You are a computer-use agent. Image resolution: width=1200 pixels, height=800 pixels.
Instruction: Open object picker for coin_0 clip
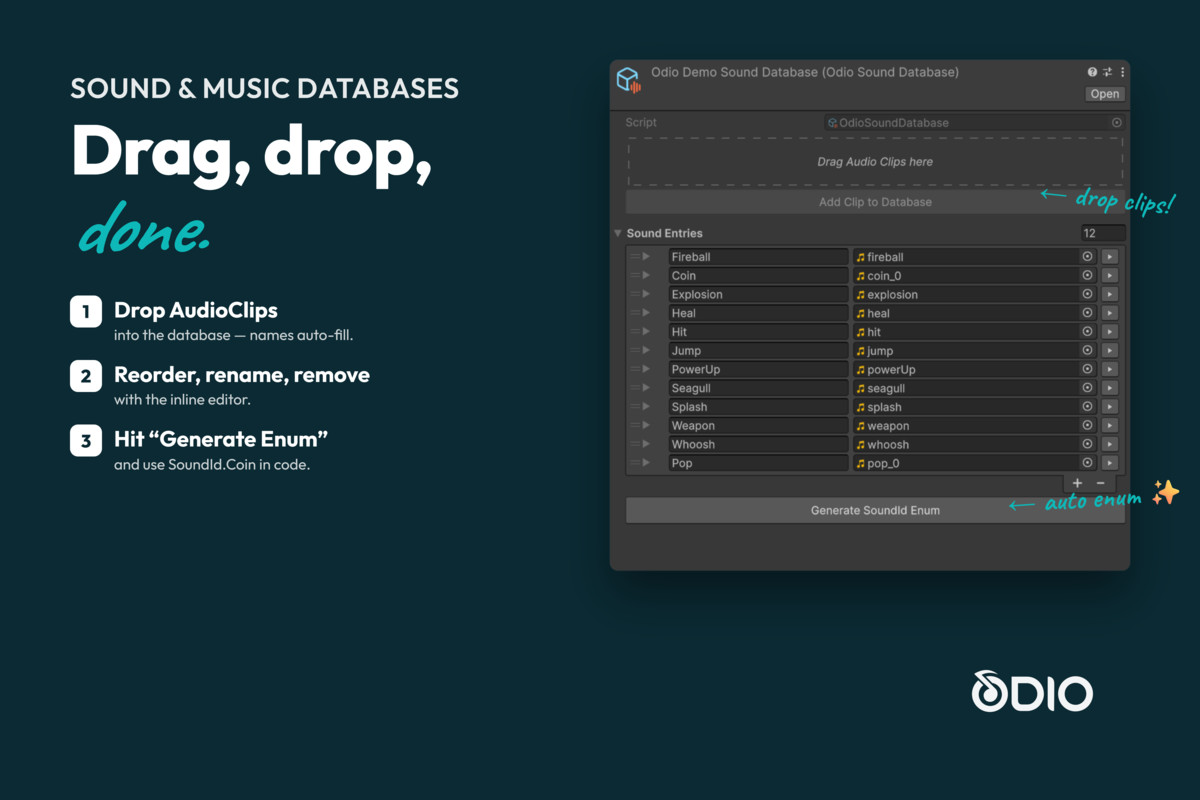[x=1088, y=276]
